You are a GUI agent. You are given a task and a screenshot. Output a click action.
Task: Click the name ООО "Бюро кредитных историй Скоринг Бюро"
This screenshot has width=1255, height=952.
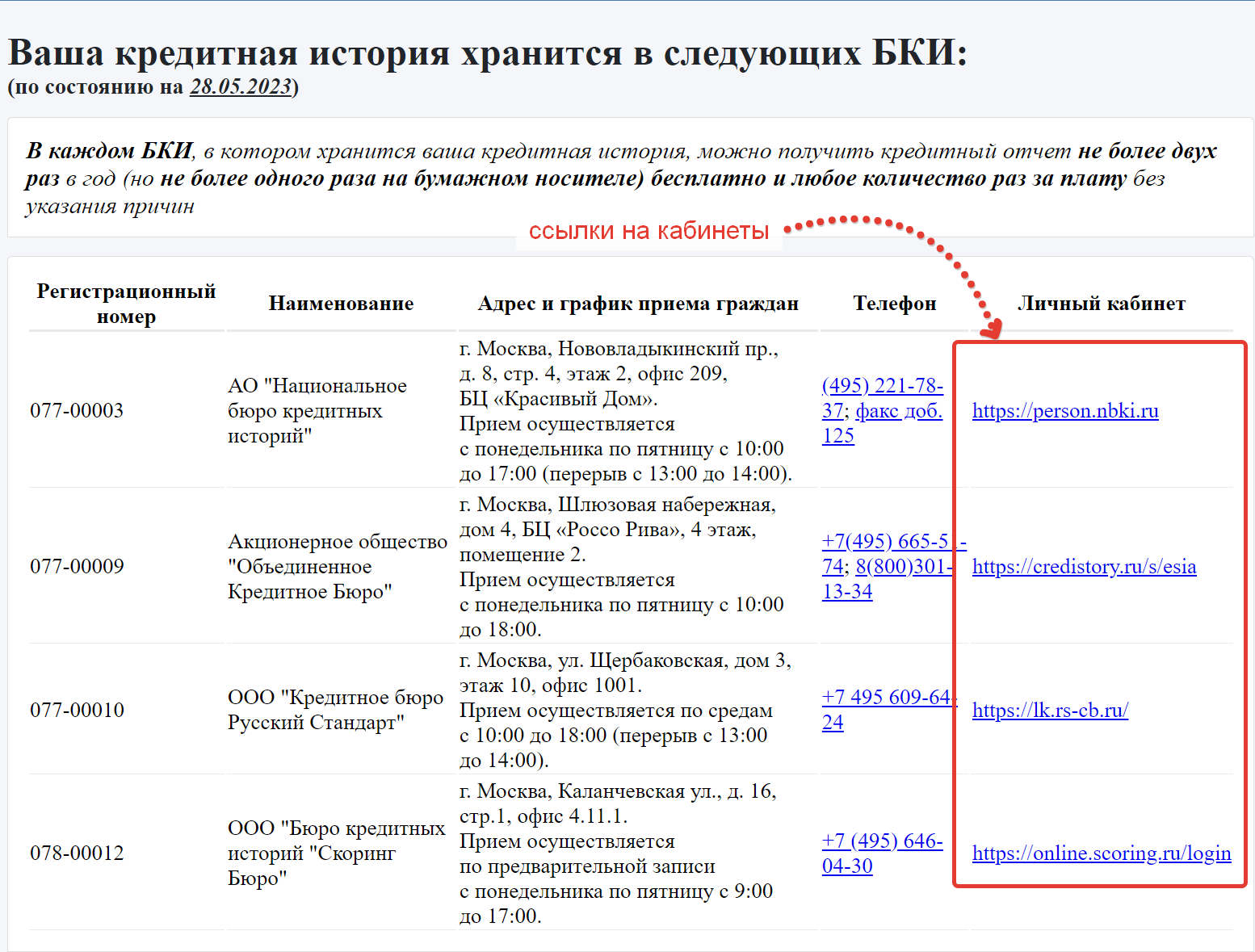point(336,853)
